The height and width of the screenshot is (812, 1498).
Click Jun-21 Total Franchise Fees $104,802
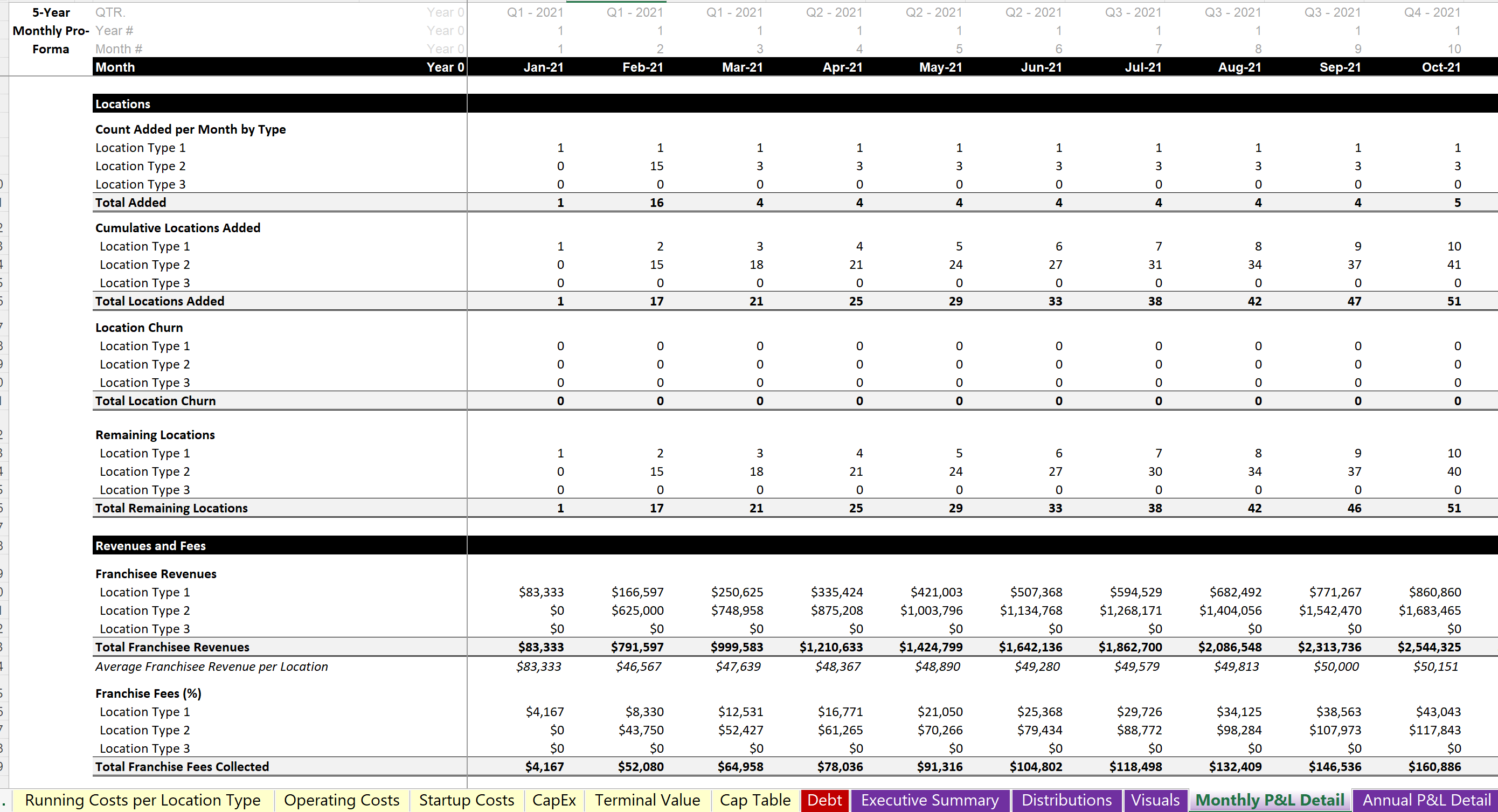pos(1036,767)
